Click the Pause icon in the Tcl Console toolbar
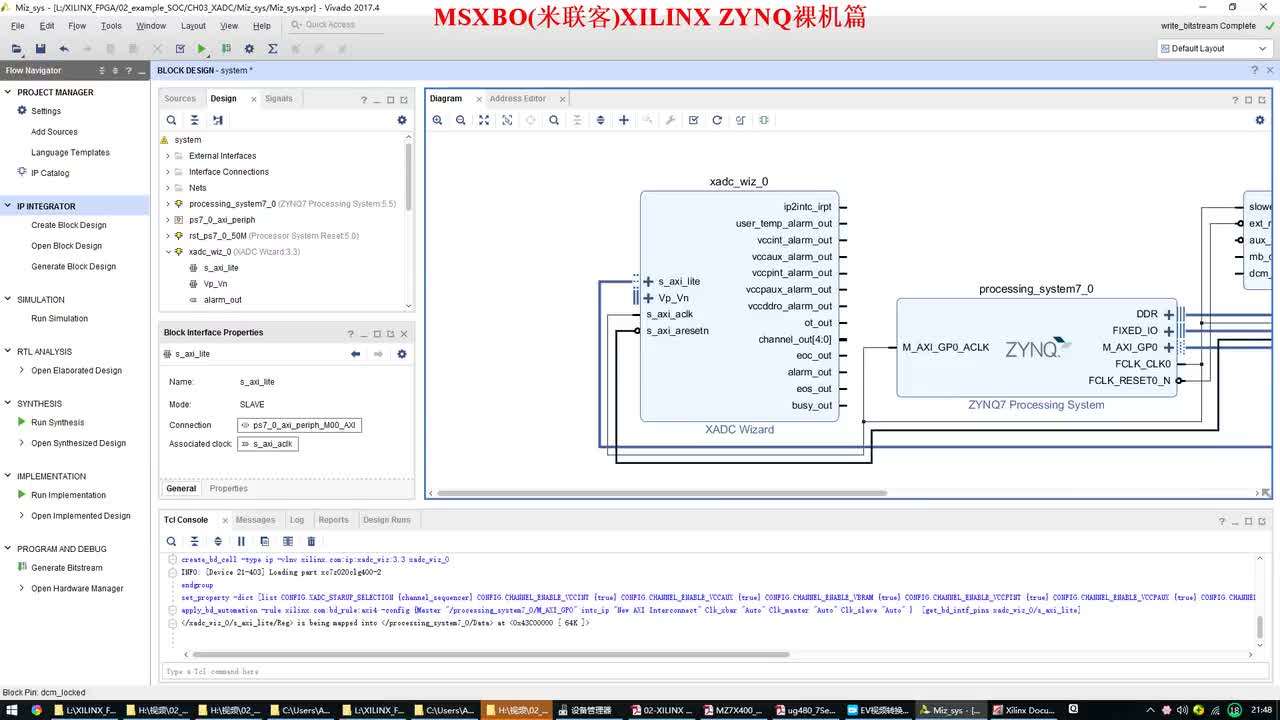This screenshot has height=720, width=1280. point(241,541)
